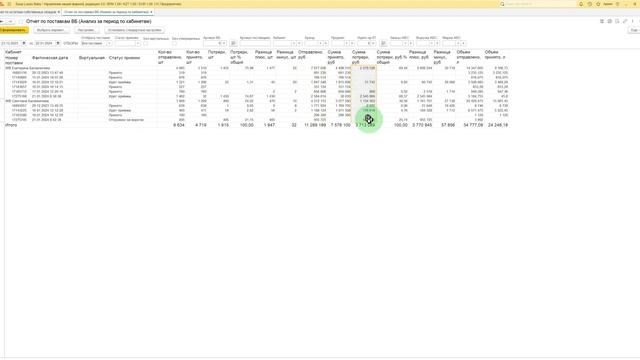
Task: Open the Админ user menu in the title bar
Action: pyautogui.click(x=608, y=4)
